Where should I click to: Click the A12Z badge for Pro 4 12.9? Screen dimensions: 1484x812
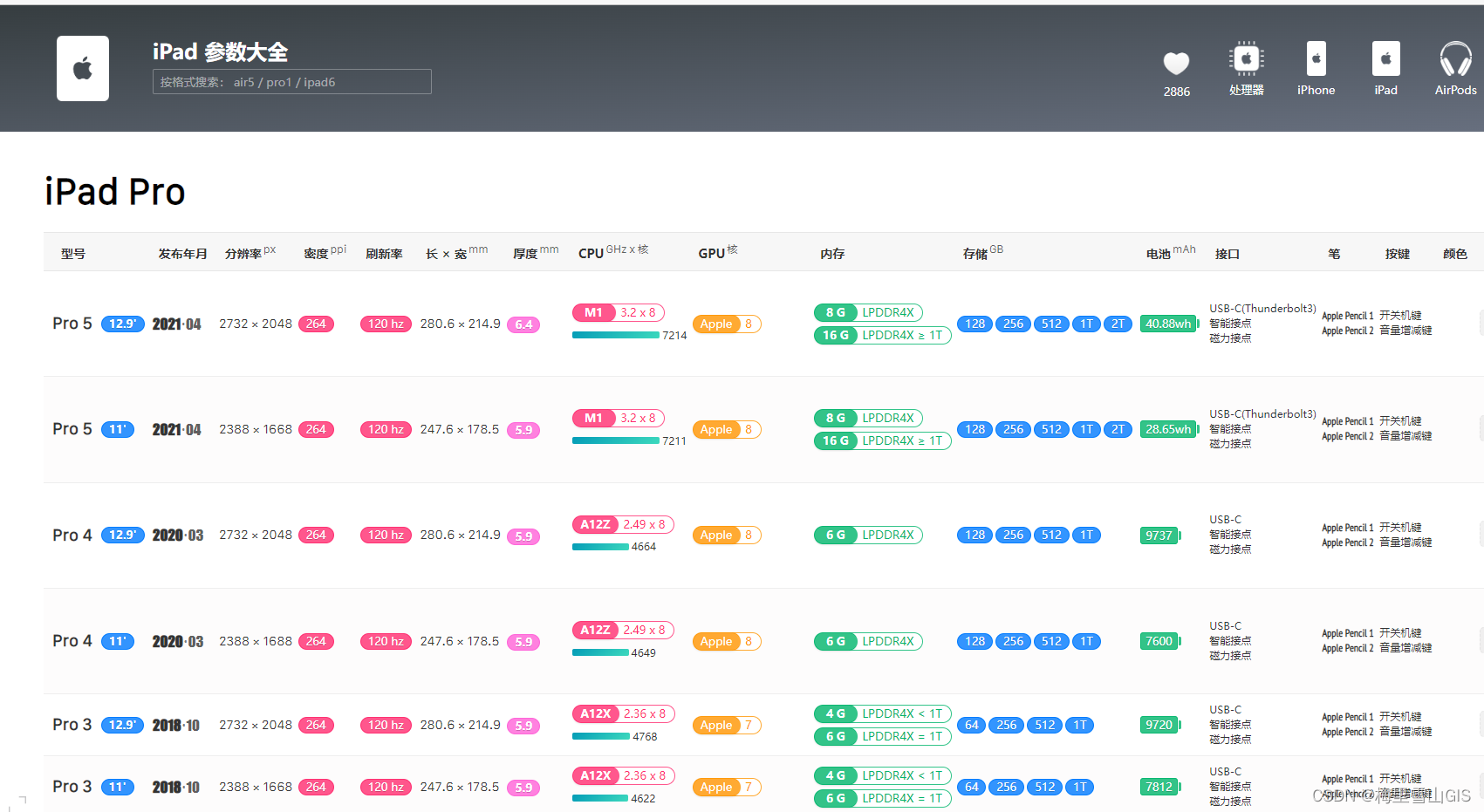(596, 524)
